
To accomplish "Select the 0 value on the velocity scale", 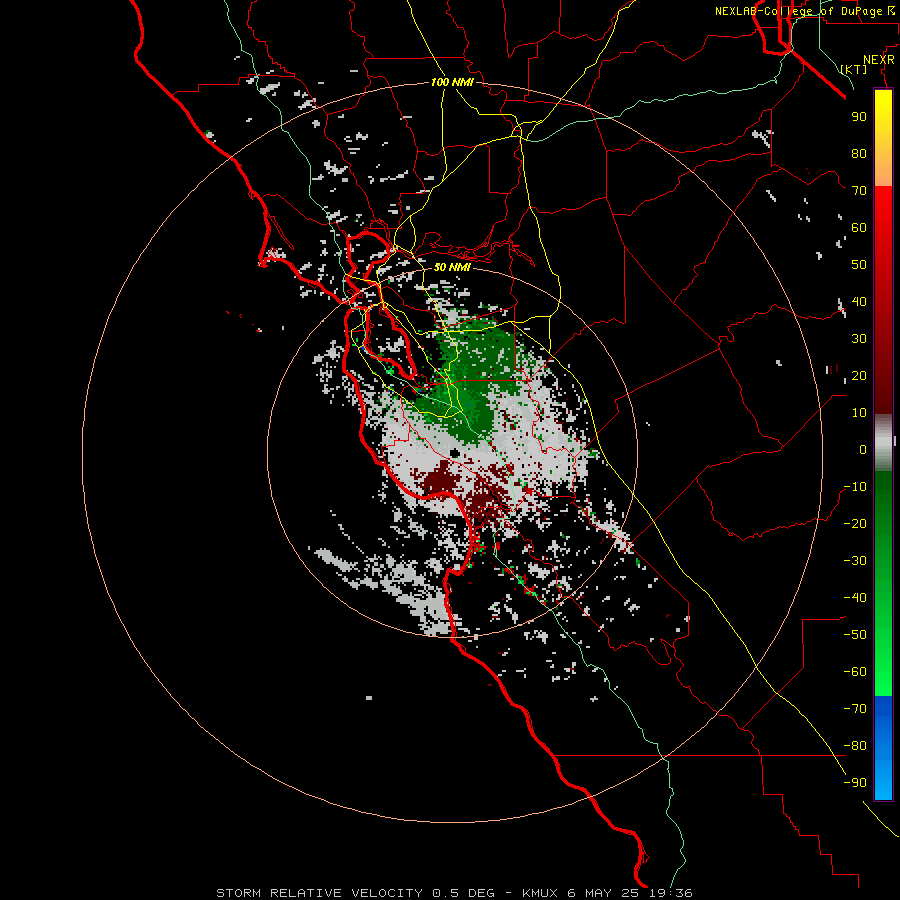I will [863, 449].
